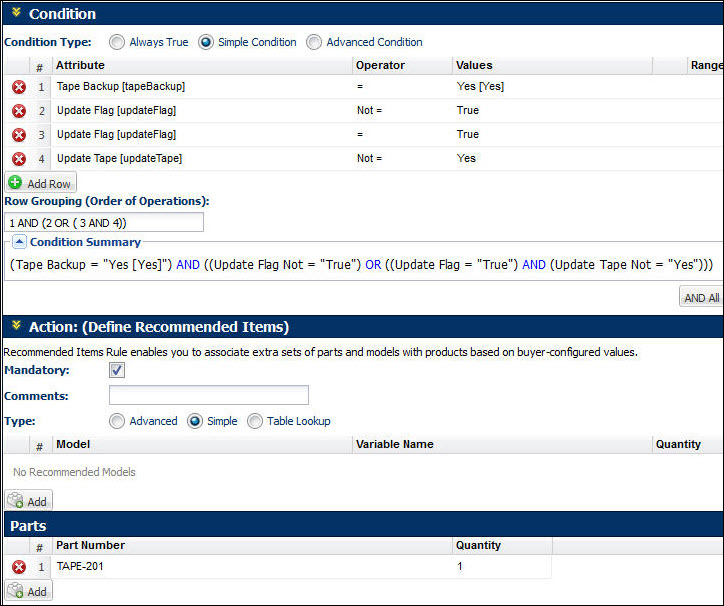Delete part TAPE-201 using red X icon
The height and width of the screenshot is (606, 724).
coord(18,567)
